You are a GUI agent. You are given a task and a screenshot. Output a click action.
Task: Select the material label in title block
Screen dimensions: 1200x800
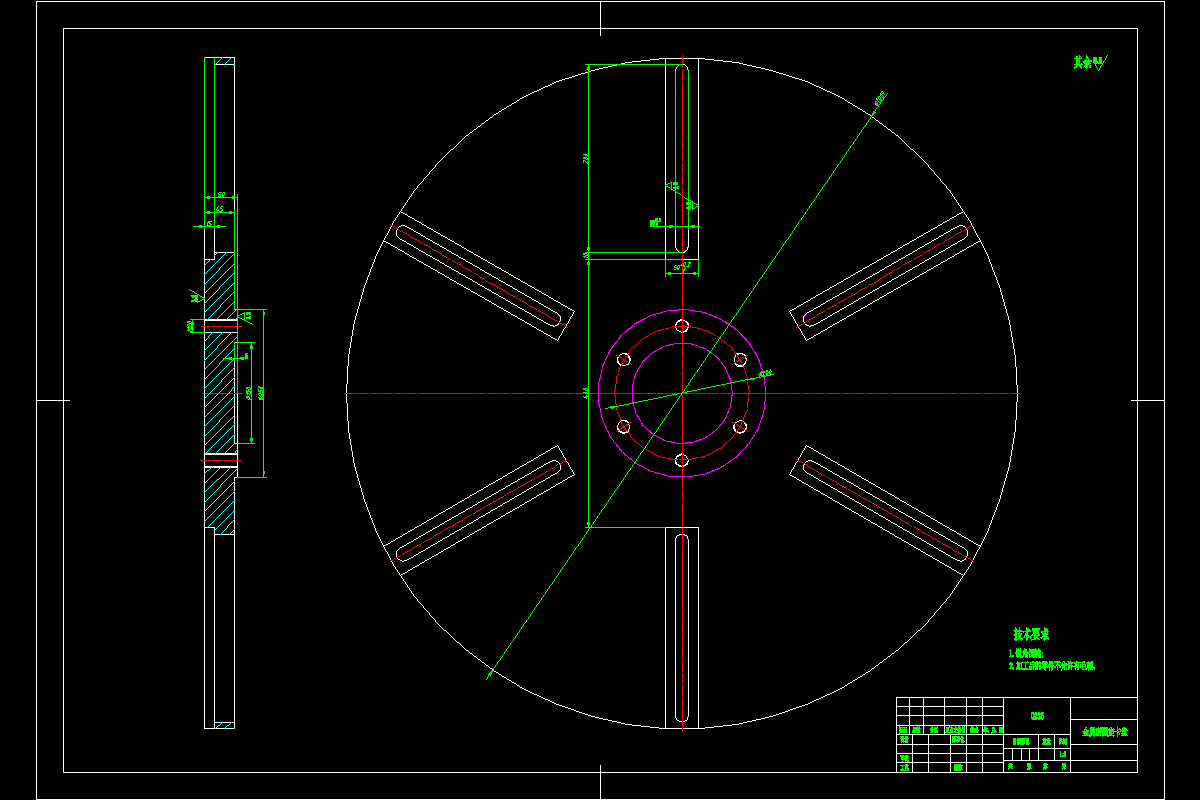[x=1037, y=716]
